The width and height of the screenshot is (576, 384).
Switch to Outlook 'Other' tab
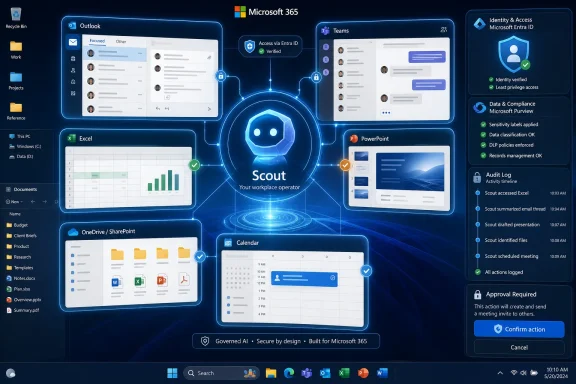point(121,42)
